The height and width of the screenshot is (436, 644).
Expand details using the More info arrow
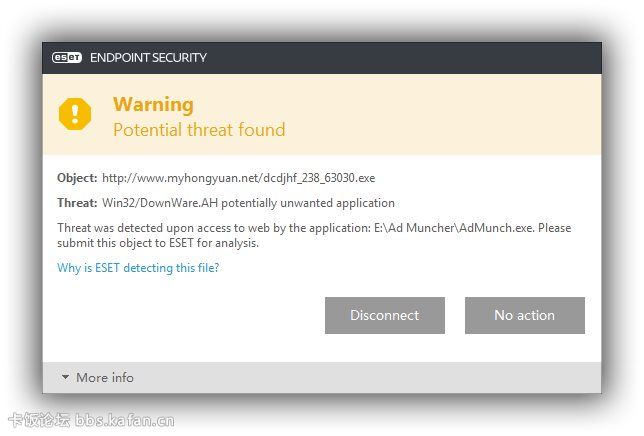(65, 378)
